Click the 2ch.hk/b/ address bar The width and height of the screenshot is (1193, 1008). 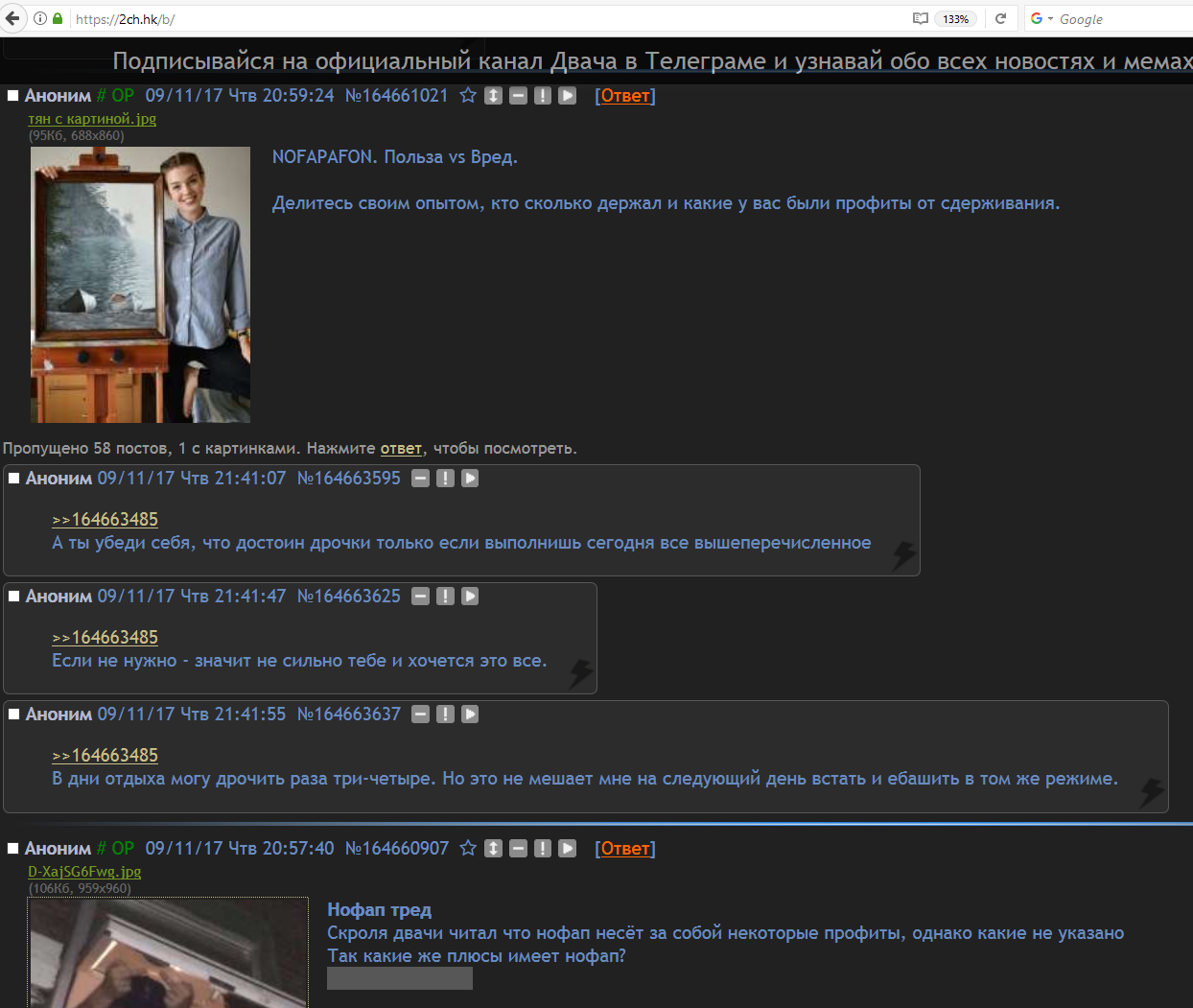489,18
